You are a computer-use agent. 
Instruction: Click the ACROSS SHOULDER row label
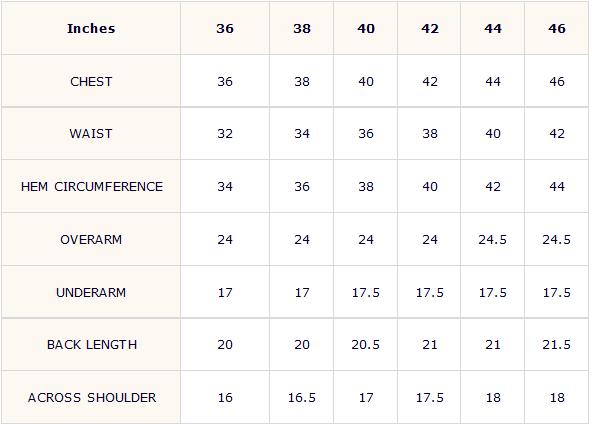[x=92, y=398]
